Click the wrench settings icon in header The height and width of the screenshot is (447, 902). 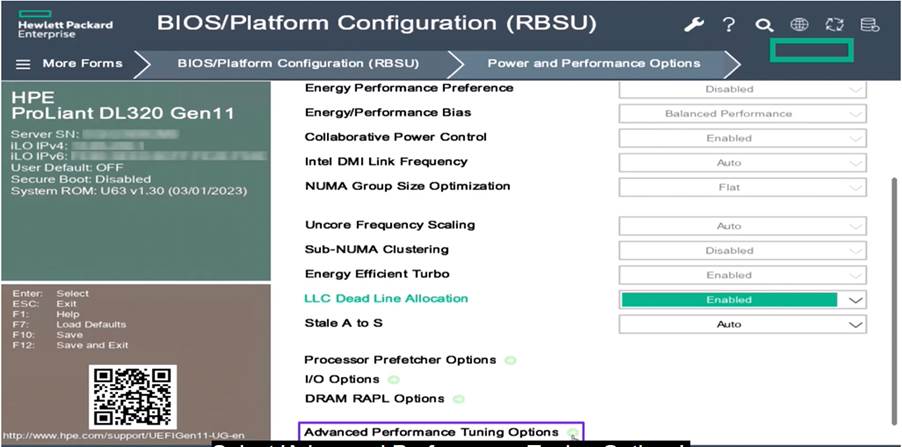pyautogui.click(x=694, y=24)
